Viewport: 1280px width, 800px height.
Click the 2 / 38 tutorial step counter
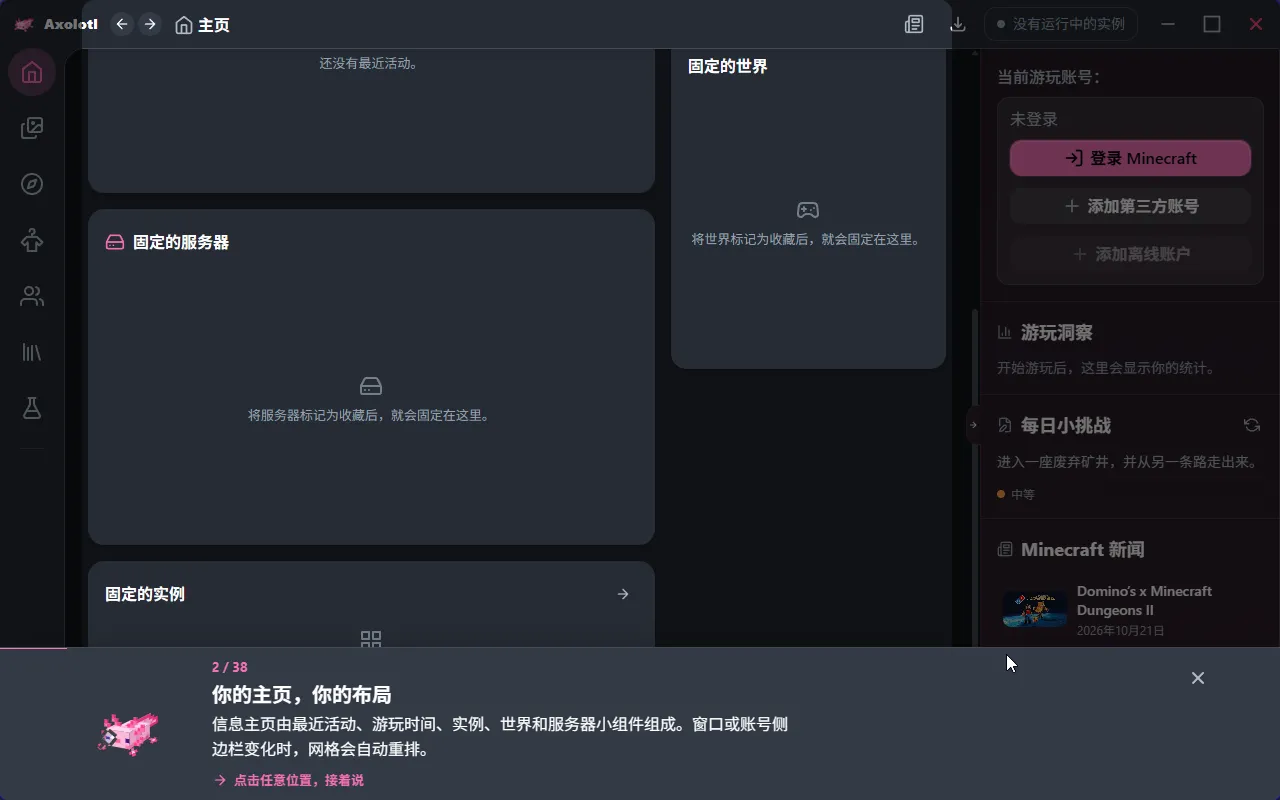pos(230,667)
